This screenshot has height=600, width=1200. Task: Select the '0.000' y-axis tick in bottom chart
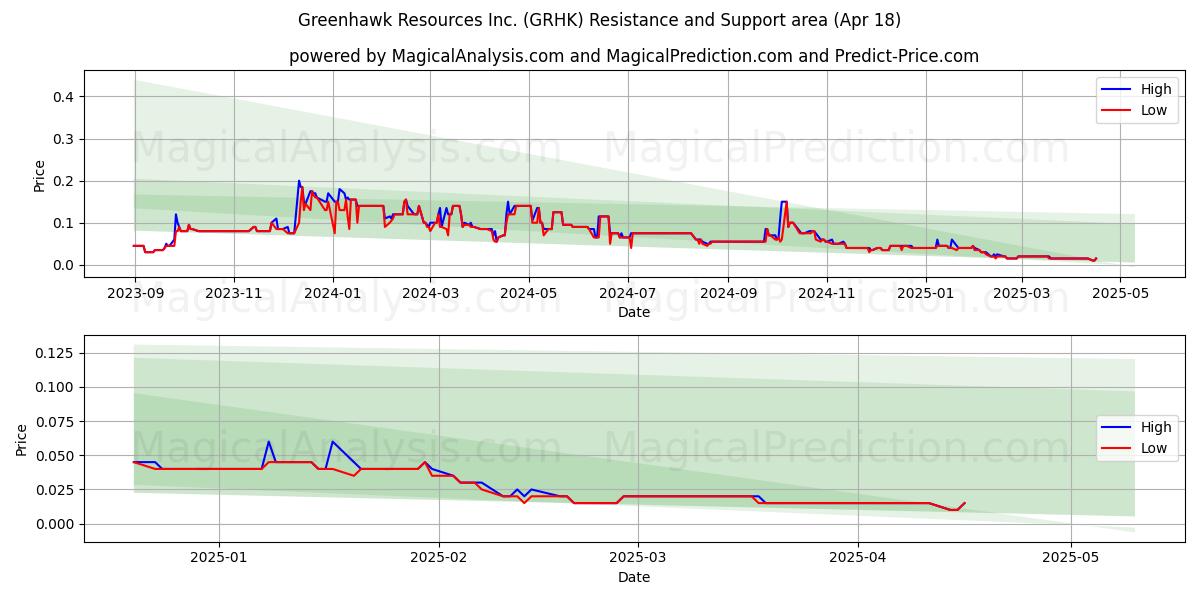click(57, 524)
